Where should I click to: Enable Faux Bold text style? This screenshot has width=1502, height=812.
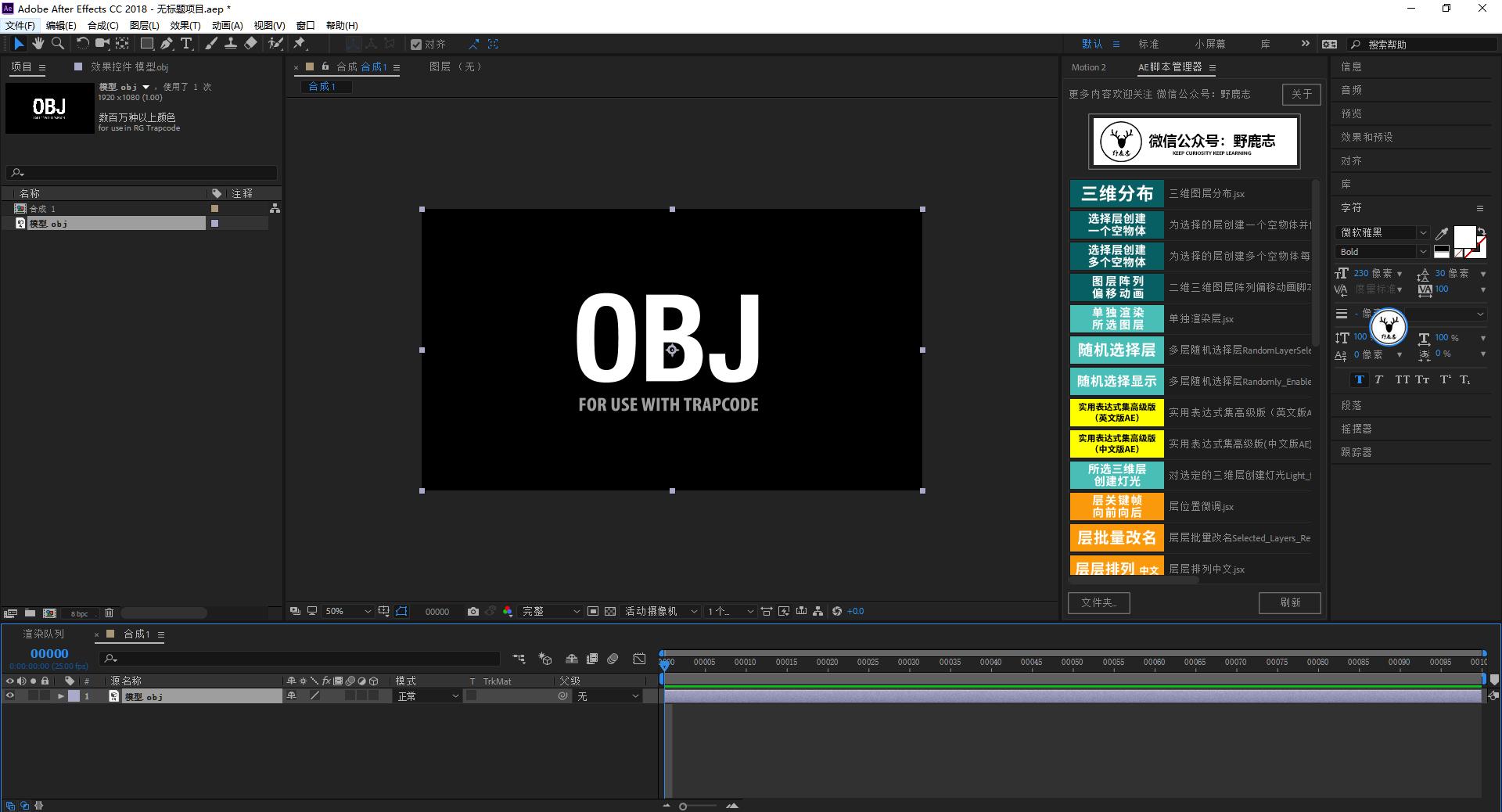click(1359, 379)
